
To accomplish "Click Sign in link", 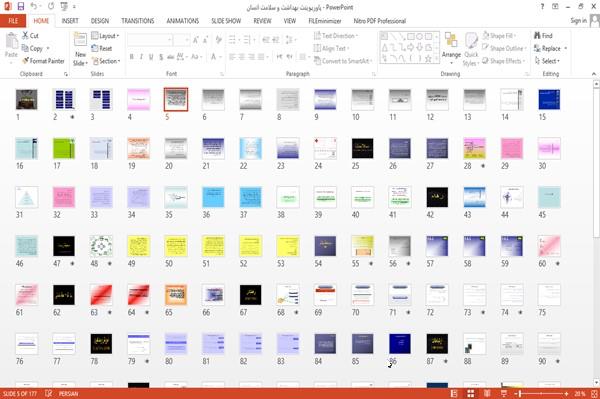I will 578,21.
